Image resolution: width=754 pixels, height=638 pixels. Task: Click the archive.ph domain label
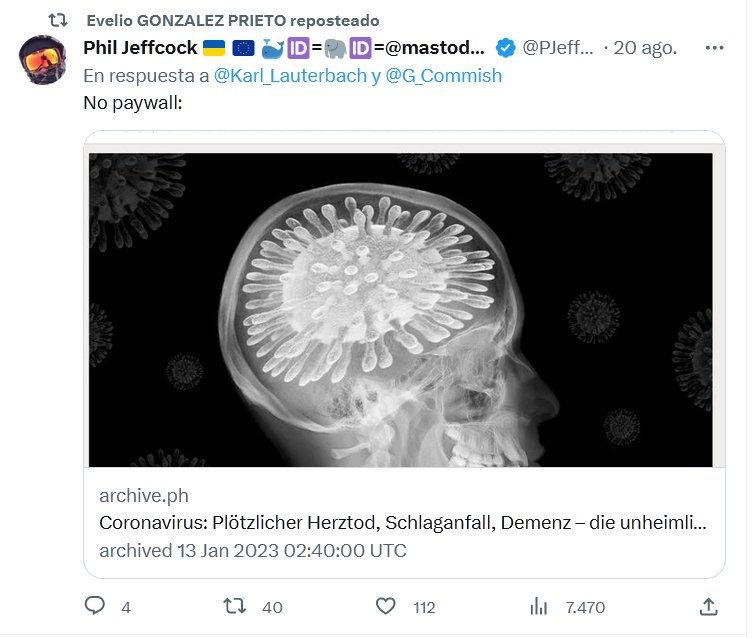tap(144, 496)
